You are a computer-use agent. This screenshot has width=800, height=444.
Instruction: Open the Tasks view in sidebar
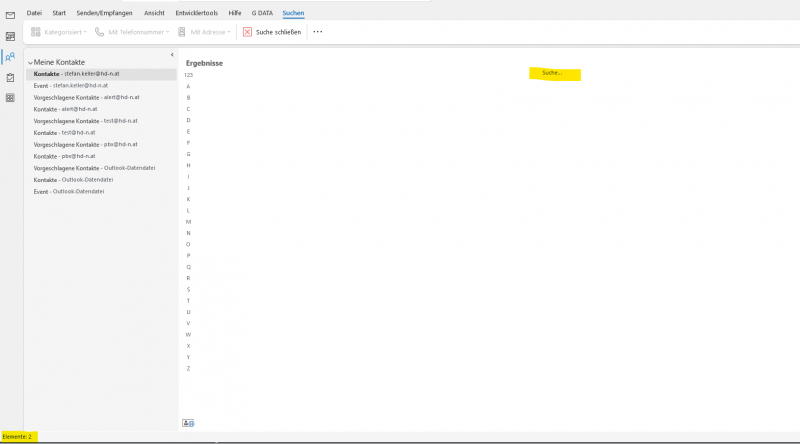(10, 77)
